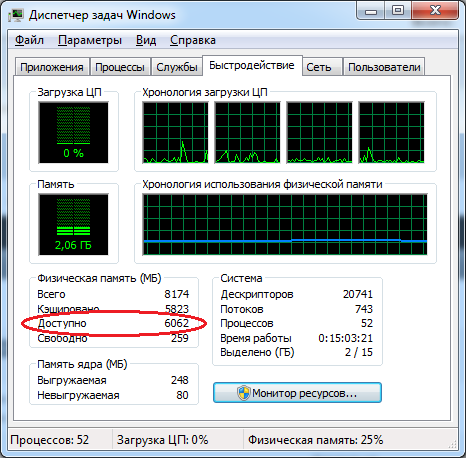
Task: Switch to the Процессы tab
Action: point(120,67)
